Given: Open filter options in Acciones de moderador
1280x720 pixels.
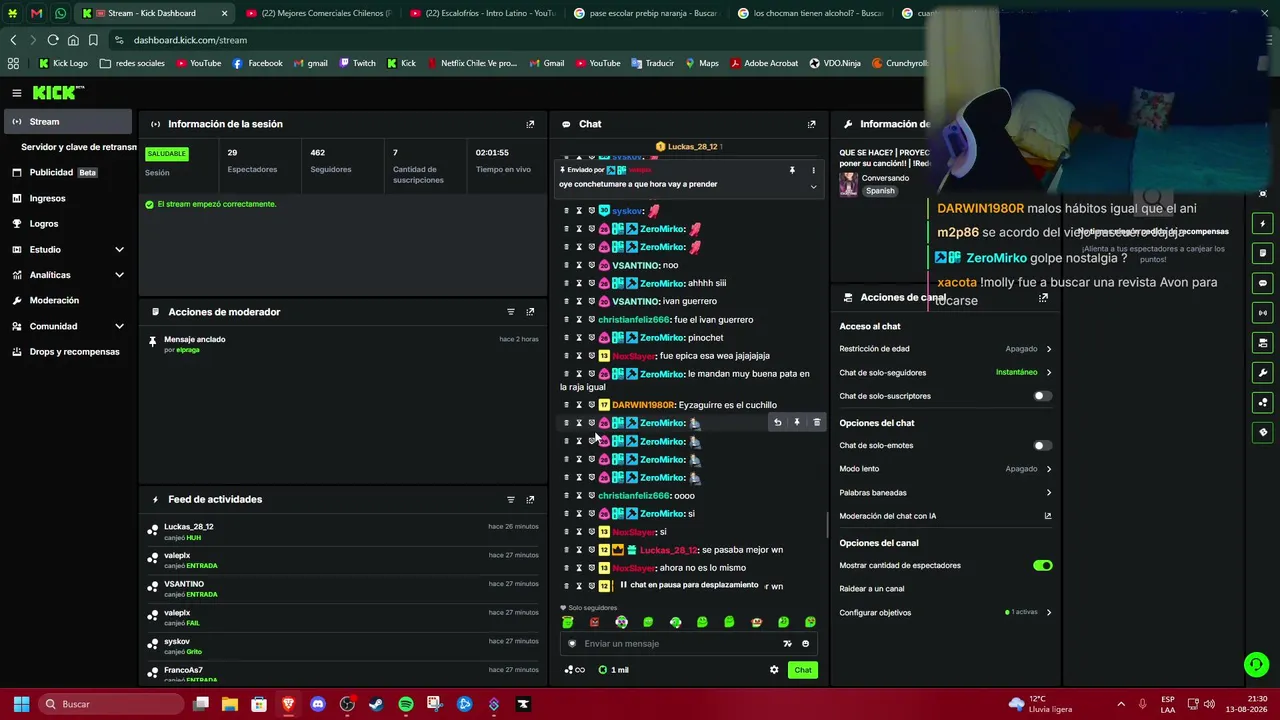Looking at the screenshot, I should pos(511,312).
